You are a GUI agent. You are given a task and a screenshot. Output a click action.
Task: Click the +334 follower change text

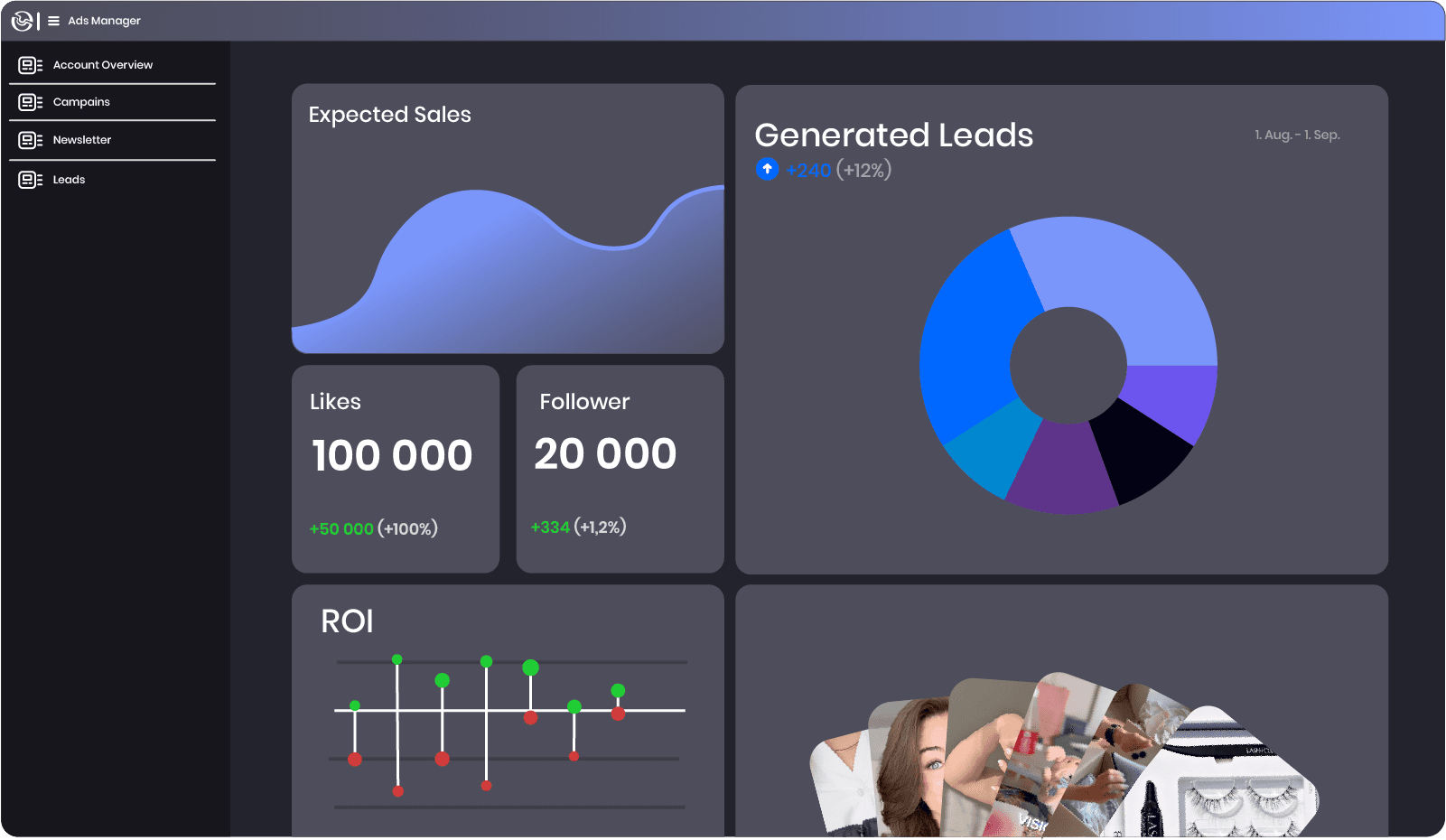pos(550,527)
